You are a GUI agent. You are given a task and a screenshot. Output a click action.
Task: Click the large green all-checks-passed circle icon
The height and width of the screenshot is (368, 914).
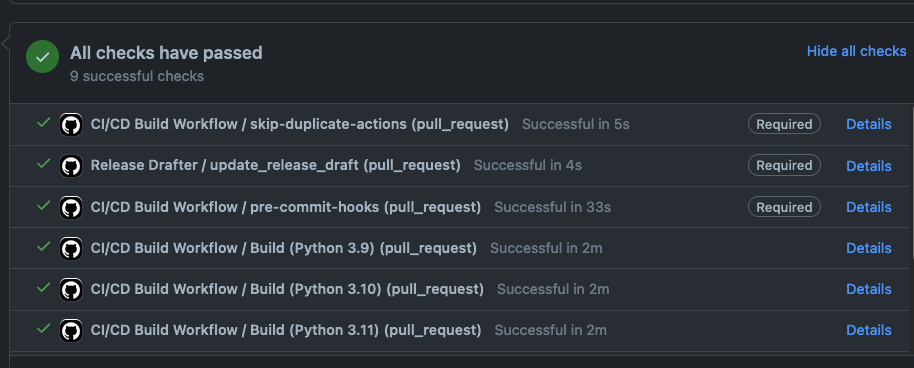[x=43, y=57]
